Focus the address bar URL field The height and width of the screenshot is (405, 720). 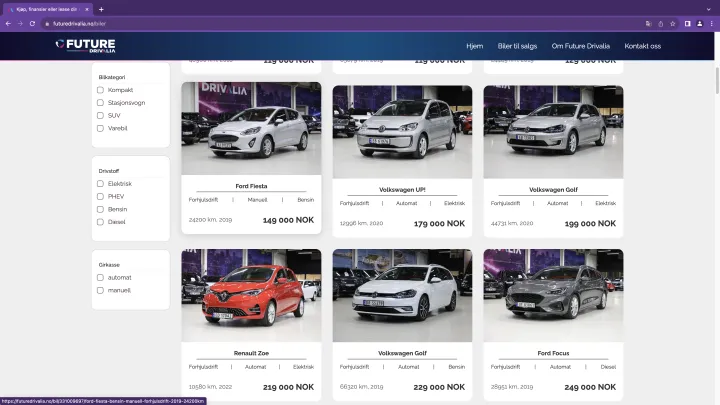pos(340,23)
